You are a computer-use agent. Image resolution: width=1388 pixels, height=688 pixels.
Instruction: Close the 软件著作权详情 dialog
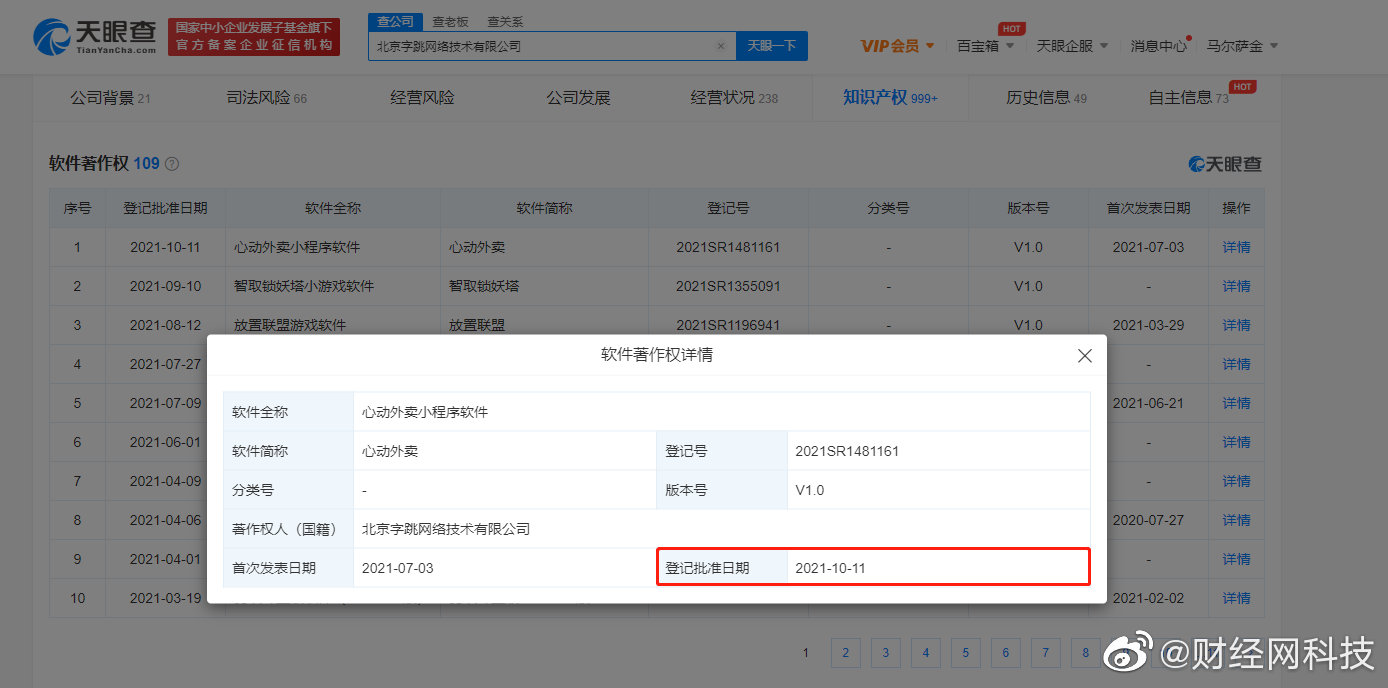(1085, 356)
